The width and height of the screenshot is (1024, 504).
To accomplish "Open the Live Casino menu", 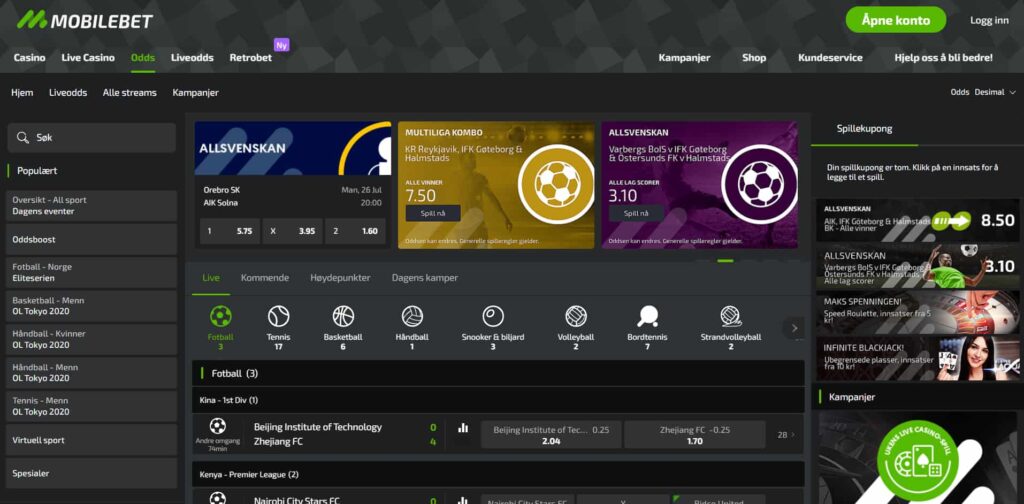I will click(88, 57).
